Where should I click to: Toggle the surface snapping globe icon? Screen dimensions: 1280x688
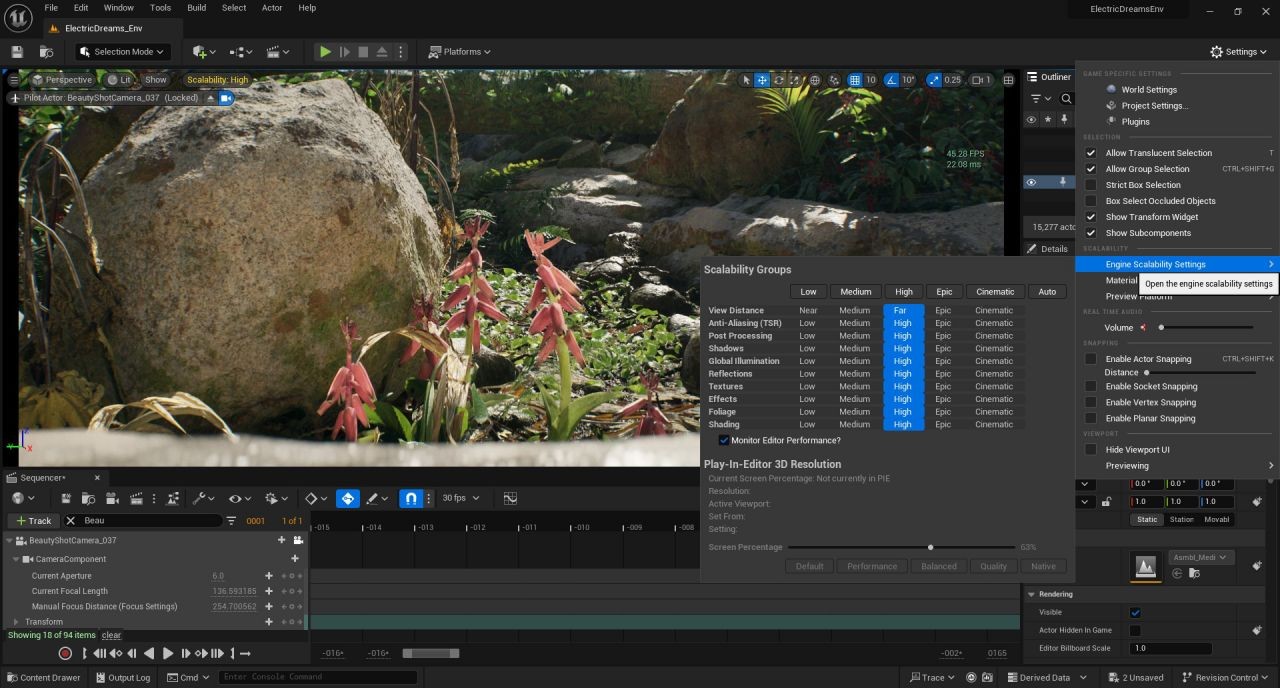click(x=815, y=80)
